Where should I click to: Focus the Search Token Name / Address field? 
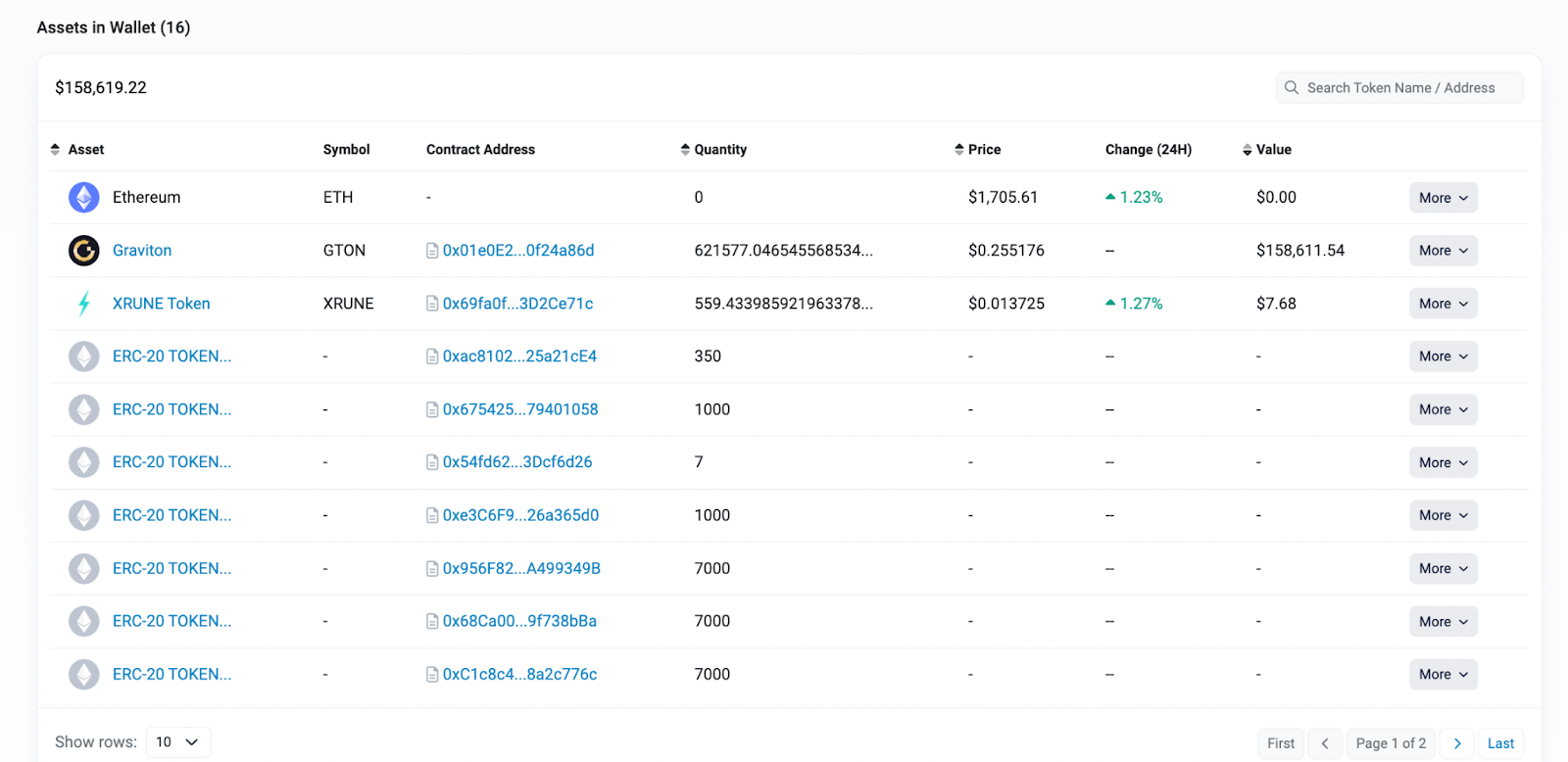pos(1399,88)
